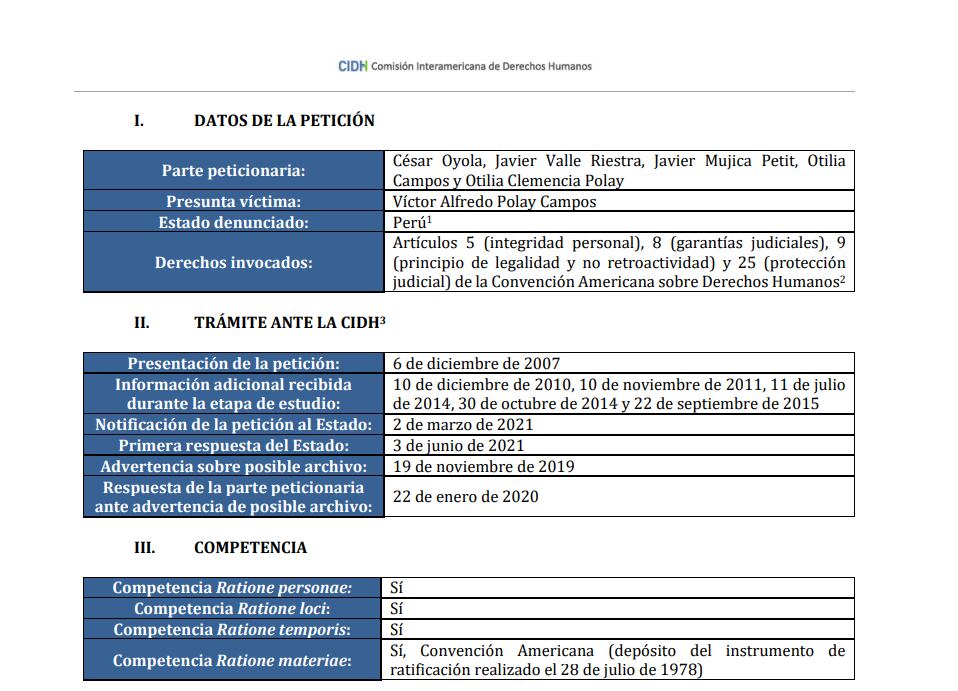
Task: Click the date '3 de junio de 2021'
Action: (458, 446)
